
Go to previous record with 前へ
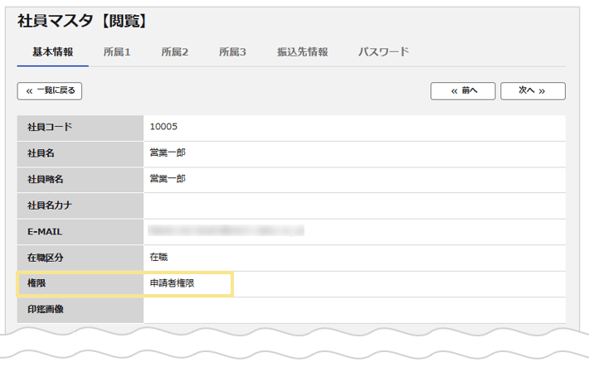(463, 91)
